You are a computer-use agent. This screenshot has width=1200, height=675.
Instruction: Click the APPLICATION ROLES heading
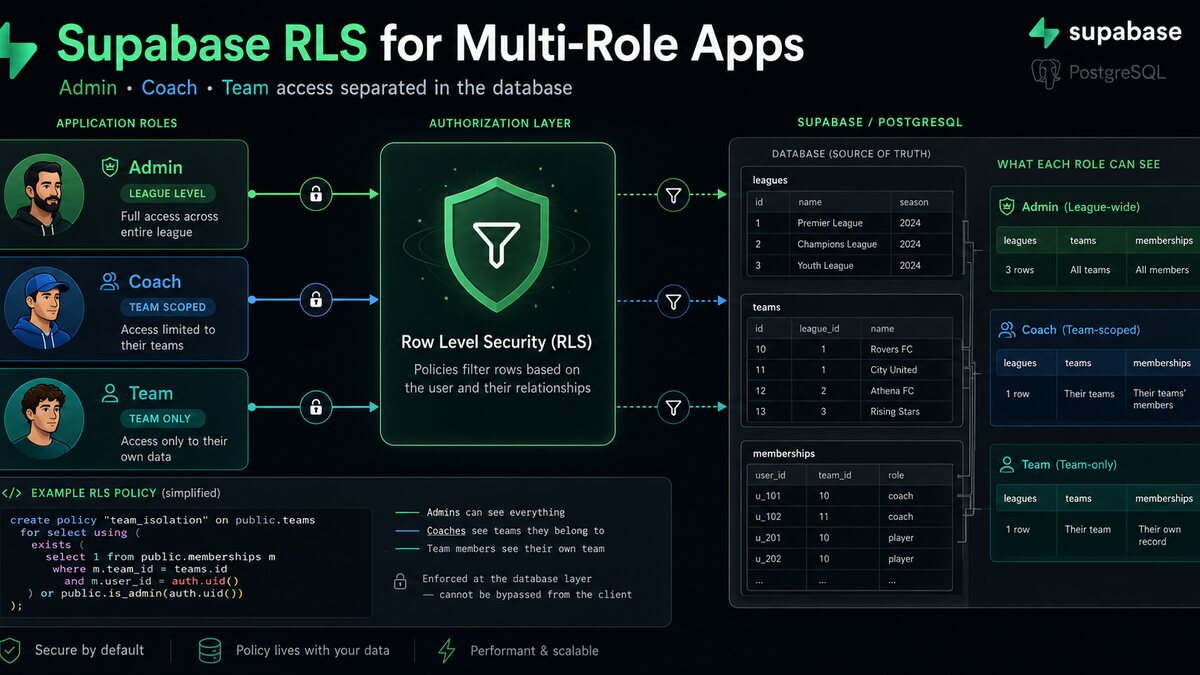(x=117, y=123)
